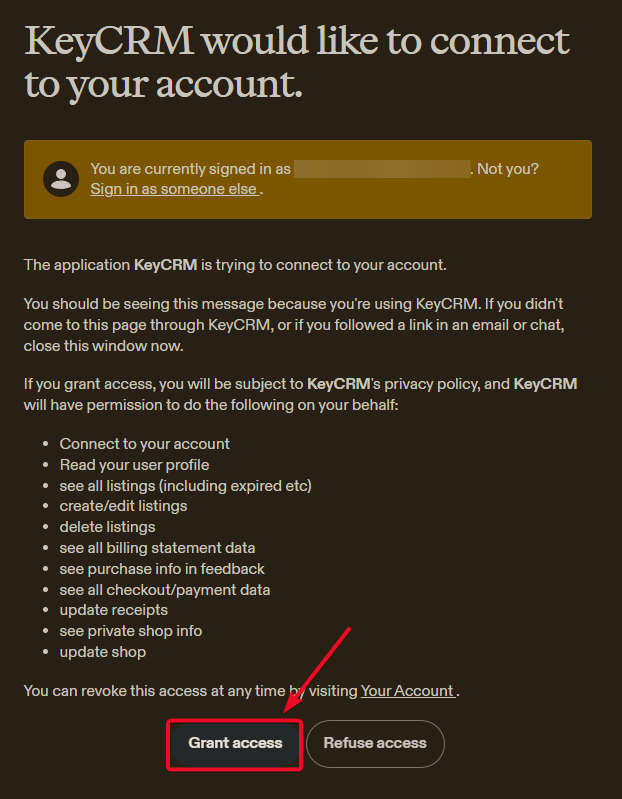Click the redacted username in the sign-in banner
The image size is (622, 799).
(382, 169)
